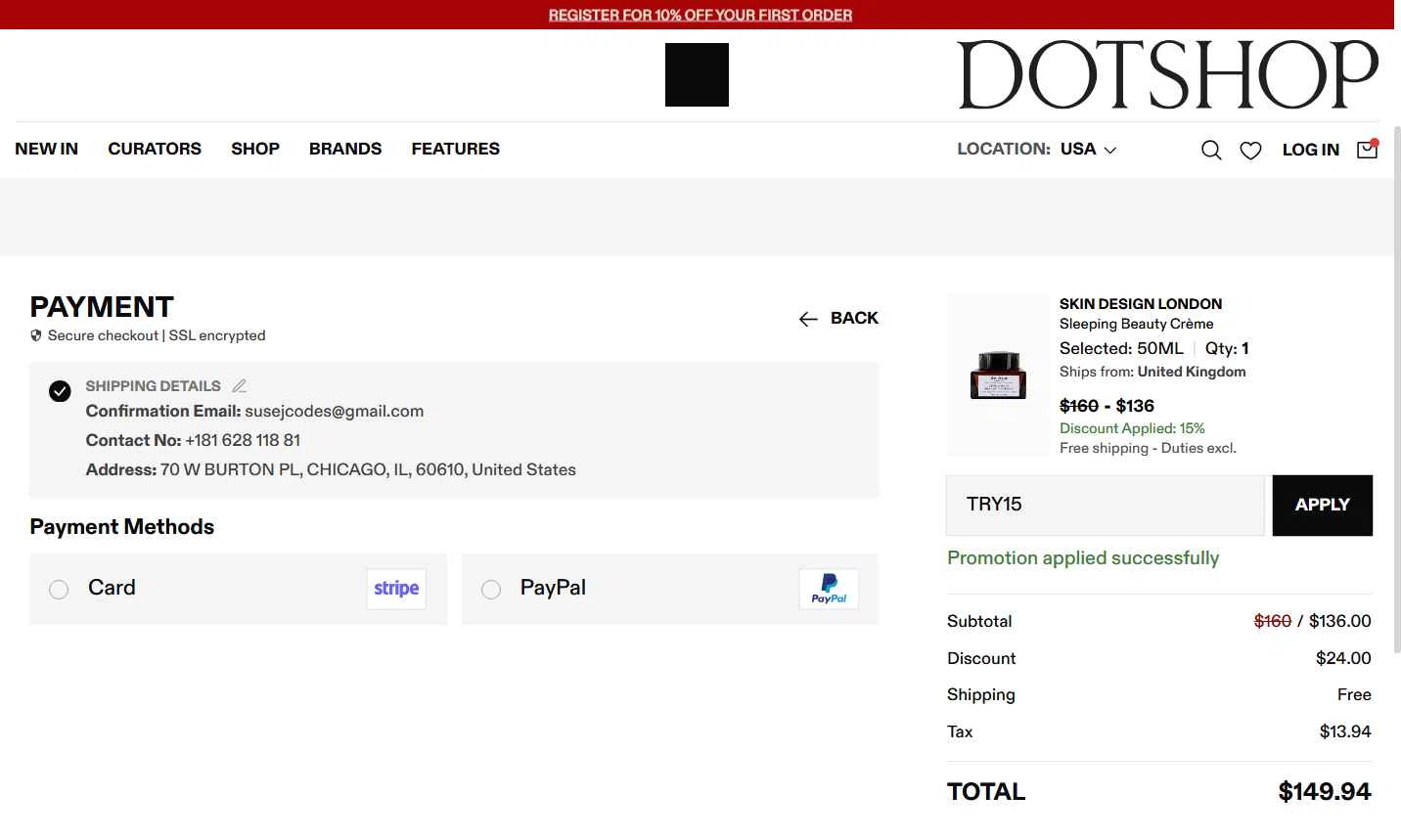Click the address 70 W Burton Pl text
This screenshot has width=1401, height=840.
click(368, 470)
